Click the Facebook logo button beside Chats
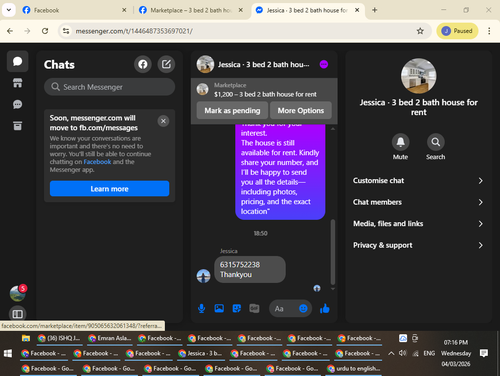Image resolution: width=500 pixels, height=376 pixels. 143,64
